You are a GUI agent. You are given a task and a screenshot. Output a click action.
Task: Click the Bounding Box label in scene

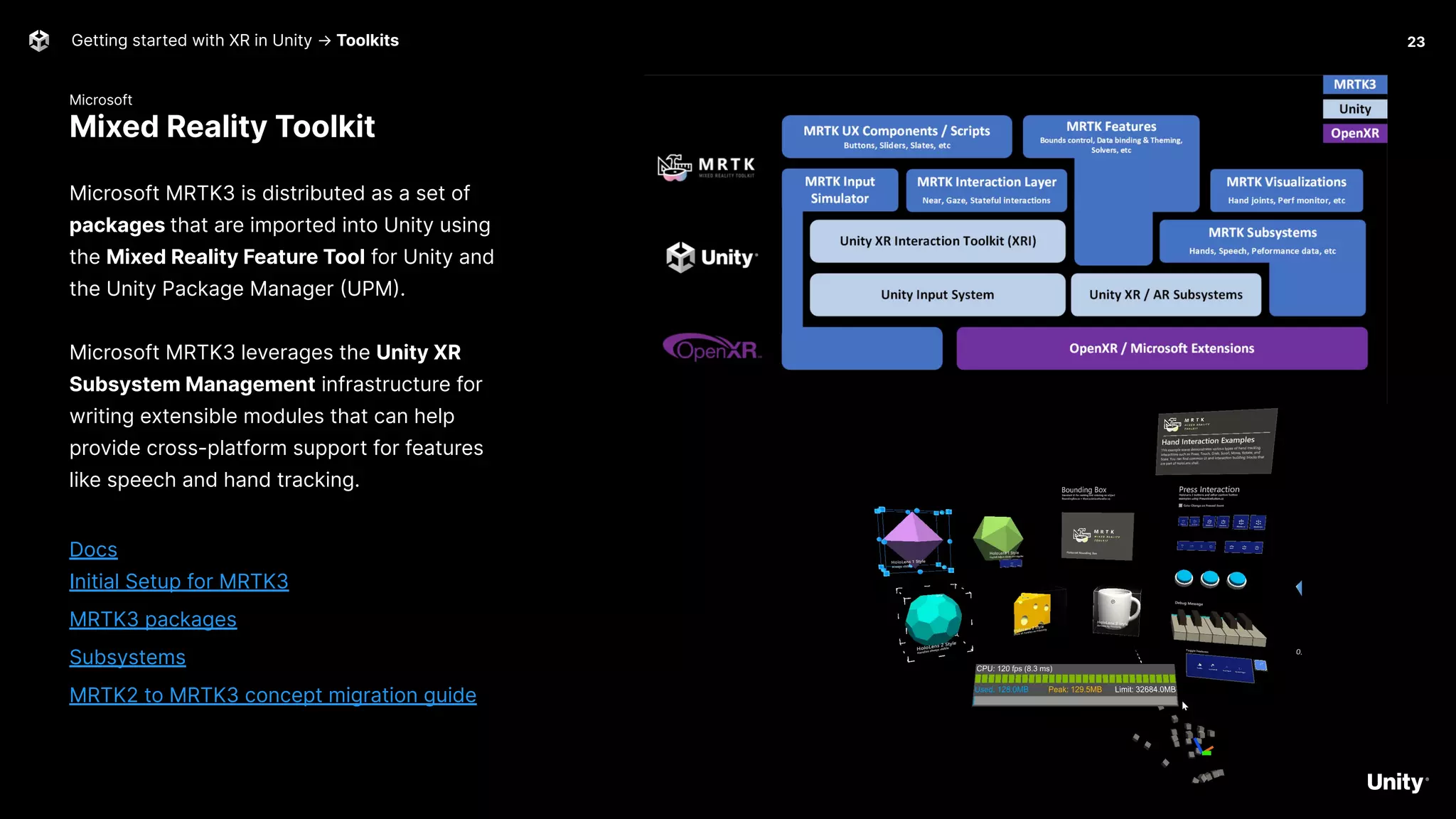pos(1083,490)
